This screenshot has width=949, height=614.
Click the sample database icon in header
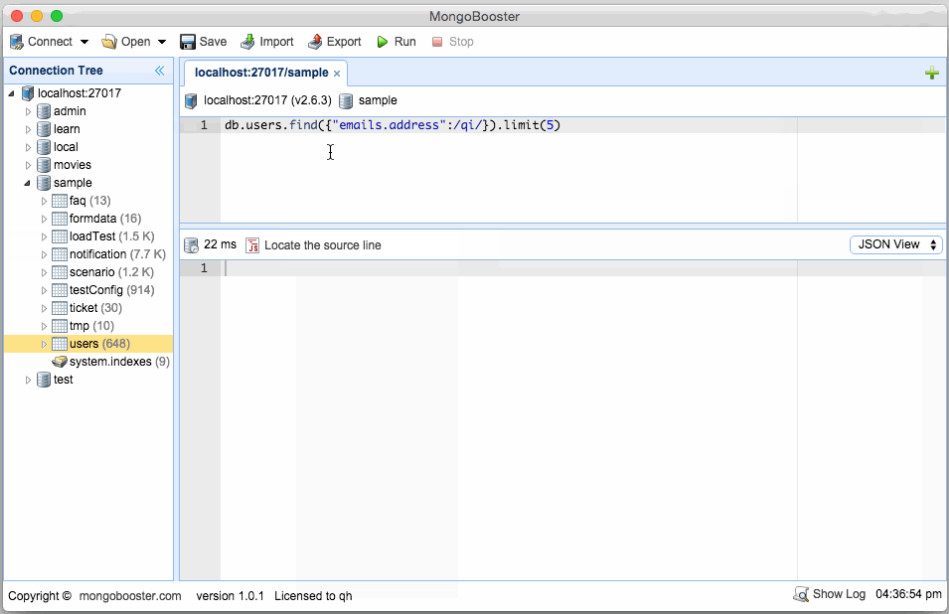pos(346,101)
